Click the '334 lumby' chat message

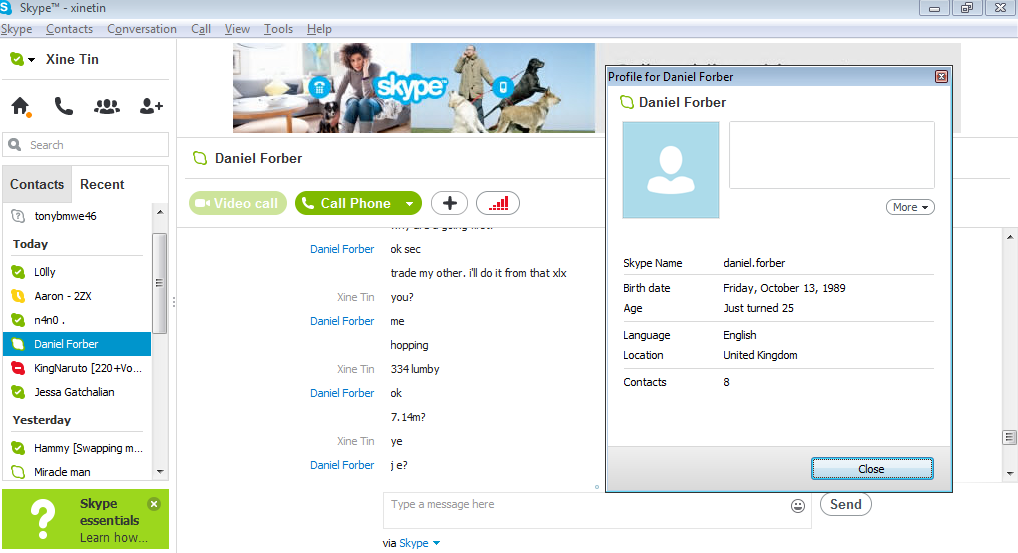[415, 369]
